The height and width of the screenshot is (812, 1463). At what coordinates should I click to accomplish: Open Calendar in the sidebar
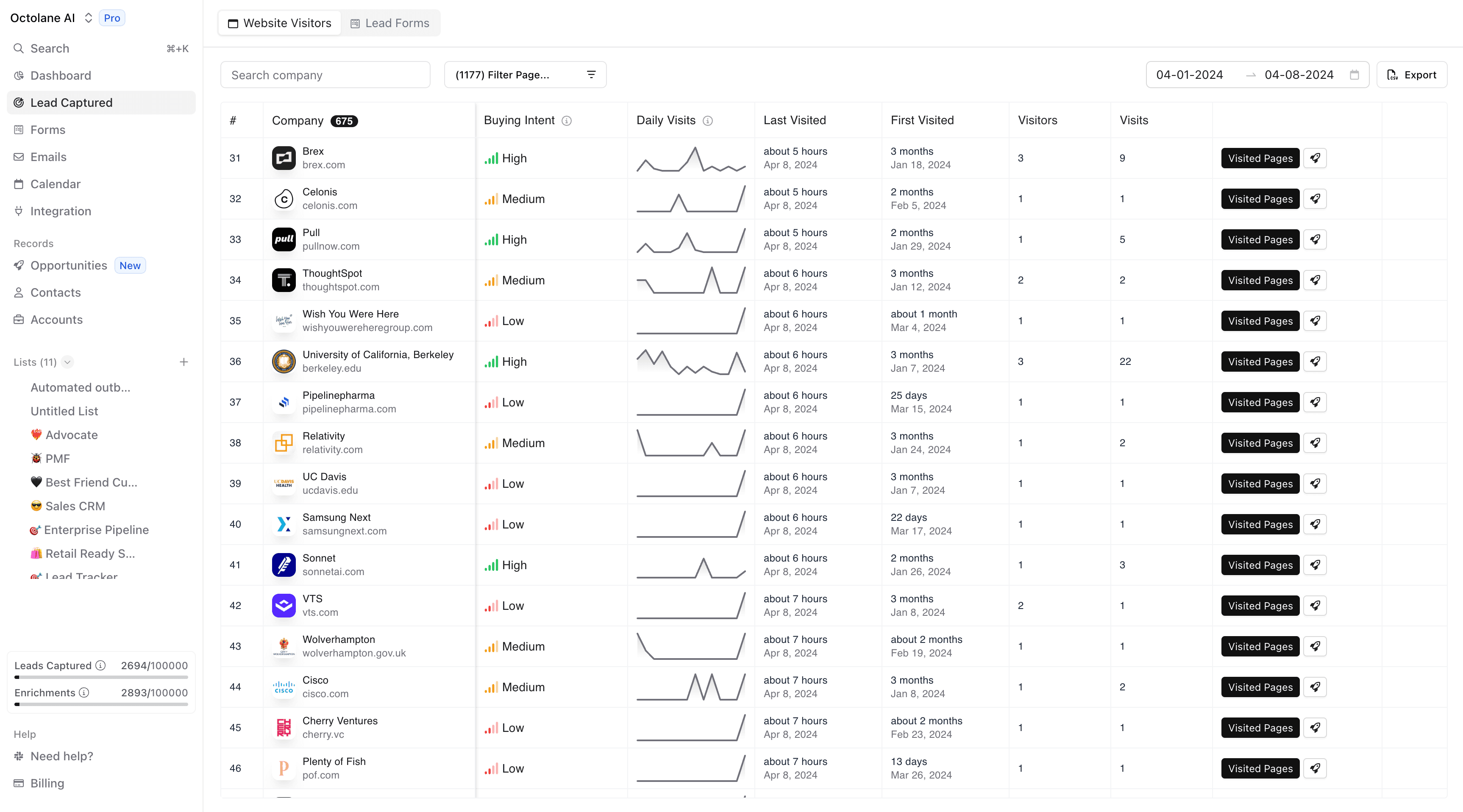tap(101, 184)
